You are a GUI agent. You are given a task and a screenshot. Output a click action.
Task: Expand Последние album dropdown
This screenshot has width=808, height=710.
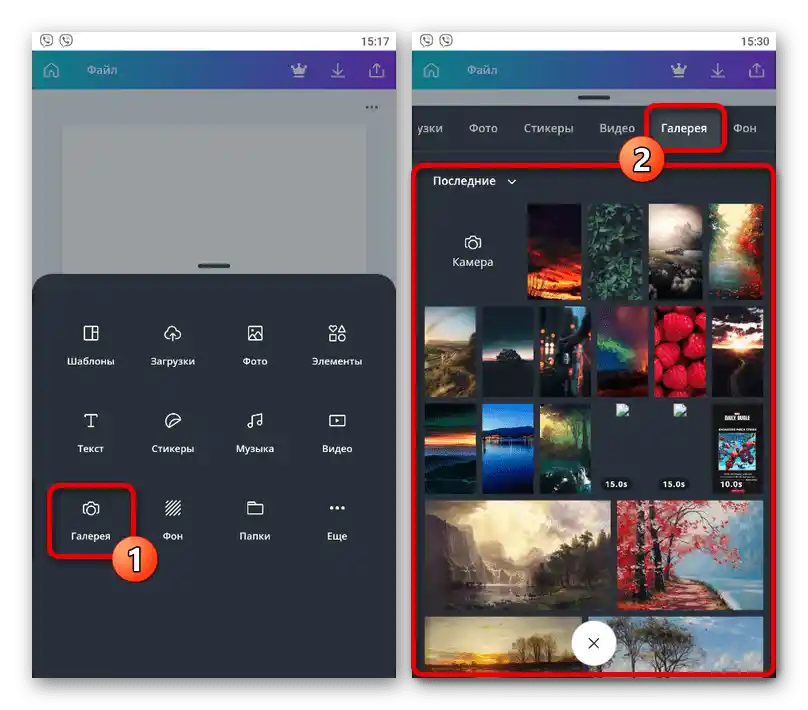[x=475, y=181]
